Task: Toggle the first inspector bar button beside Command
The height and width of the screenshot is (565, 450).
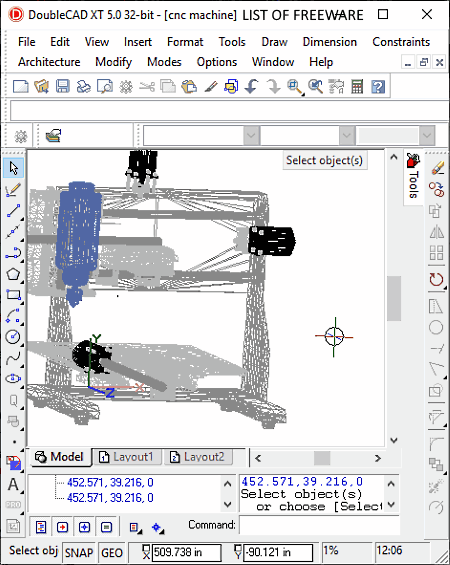Action: pos(41,527)
